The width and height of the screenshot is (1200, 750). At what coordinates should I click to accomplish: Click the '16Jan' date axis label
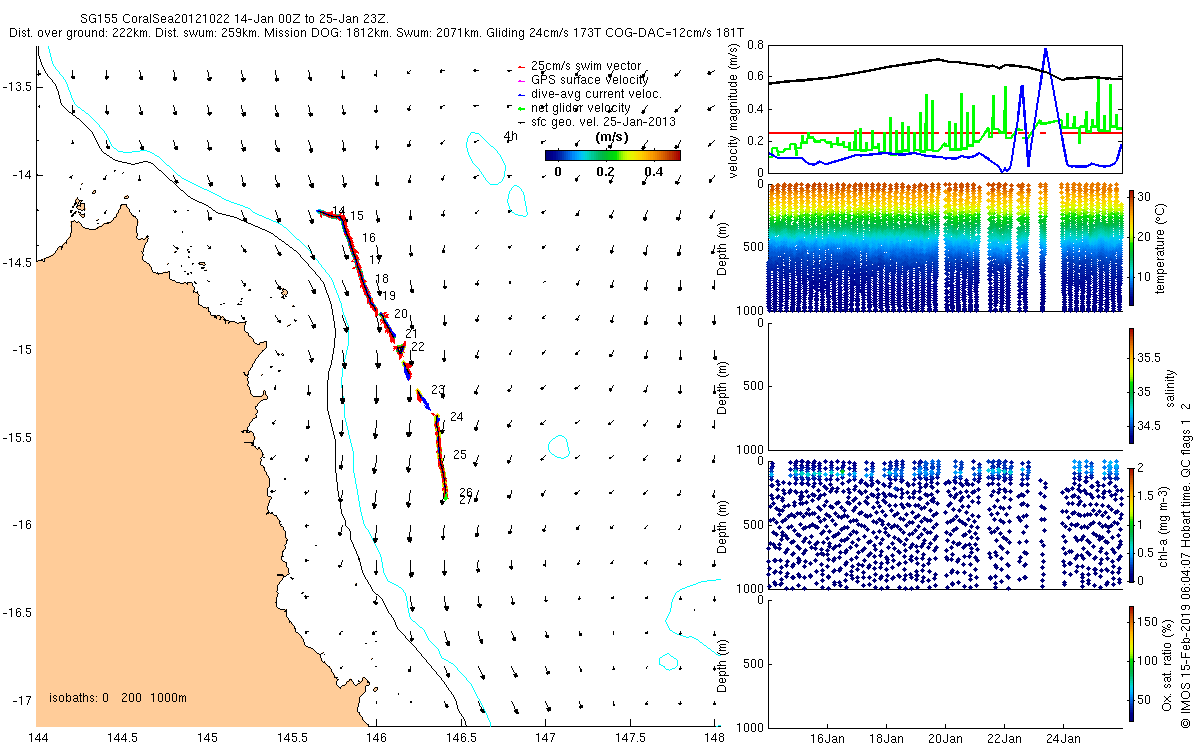(828, 740)
